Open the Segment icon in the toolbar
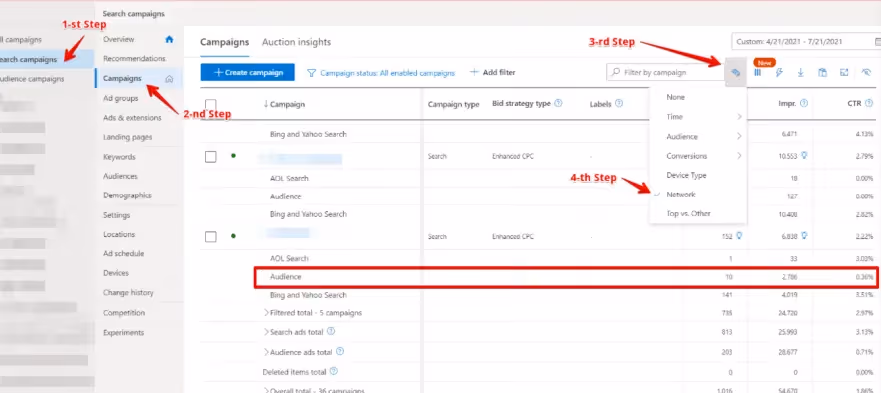The height and width of the screenshot is (393, 881). [735, 73]
